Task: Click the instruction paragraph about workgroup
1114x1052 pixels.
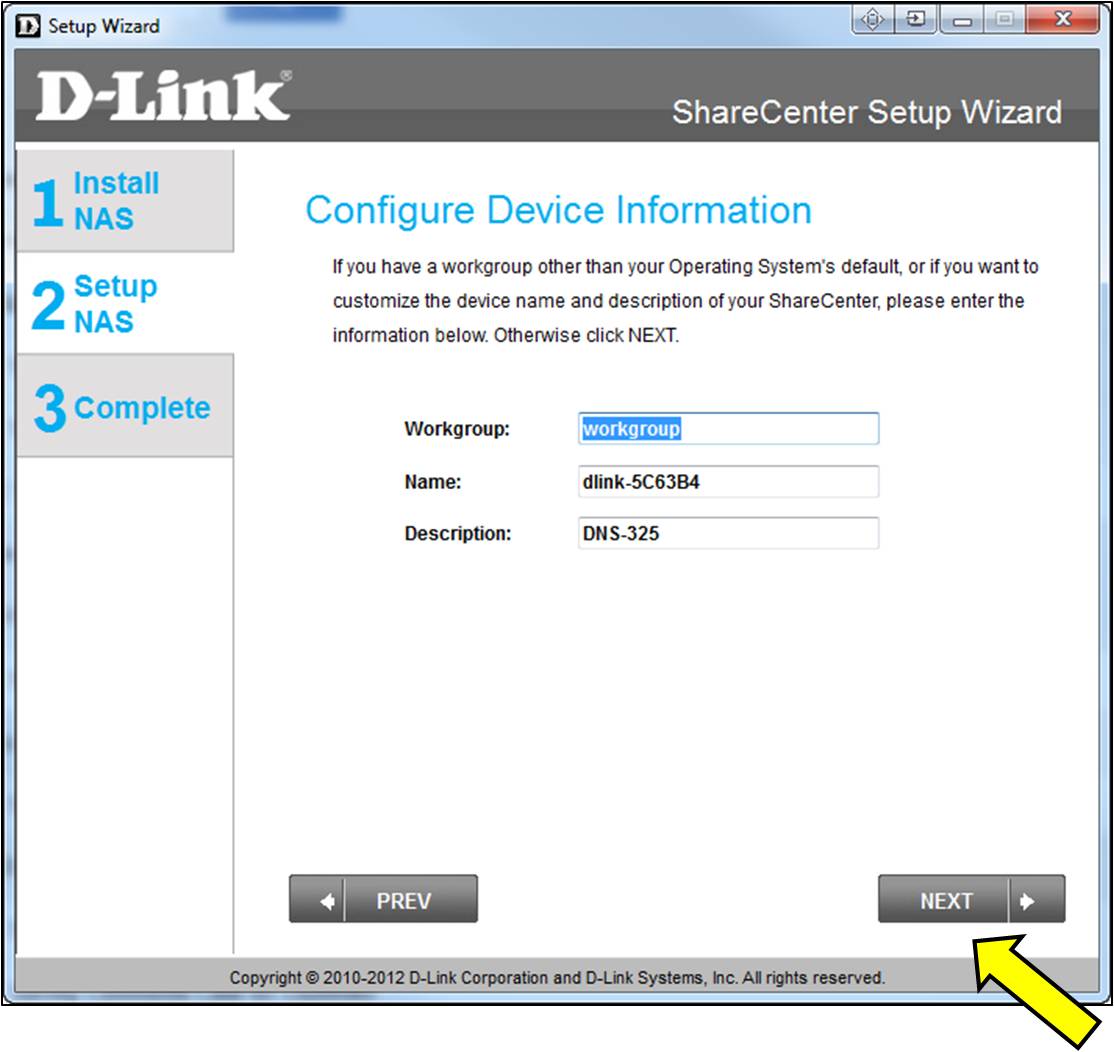Action: [x=686, y=301]
